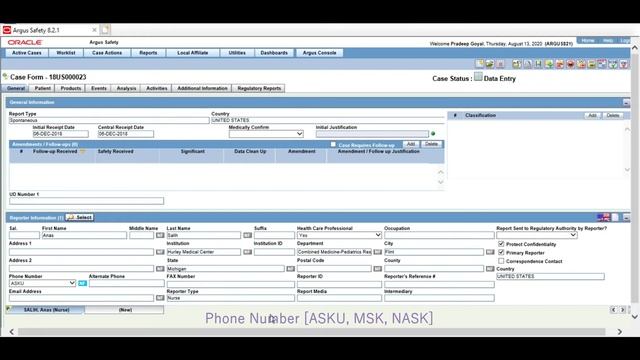Click the last toolbar icon with red check

(x=624, y=64)
